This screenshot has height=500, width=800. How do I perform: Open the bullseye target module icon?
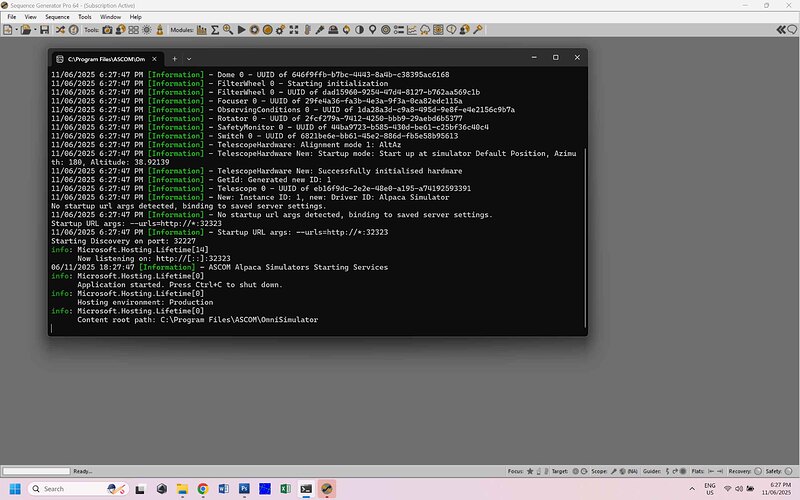coord(386,30)
